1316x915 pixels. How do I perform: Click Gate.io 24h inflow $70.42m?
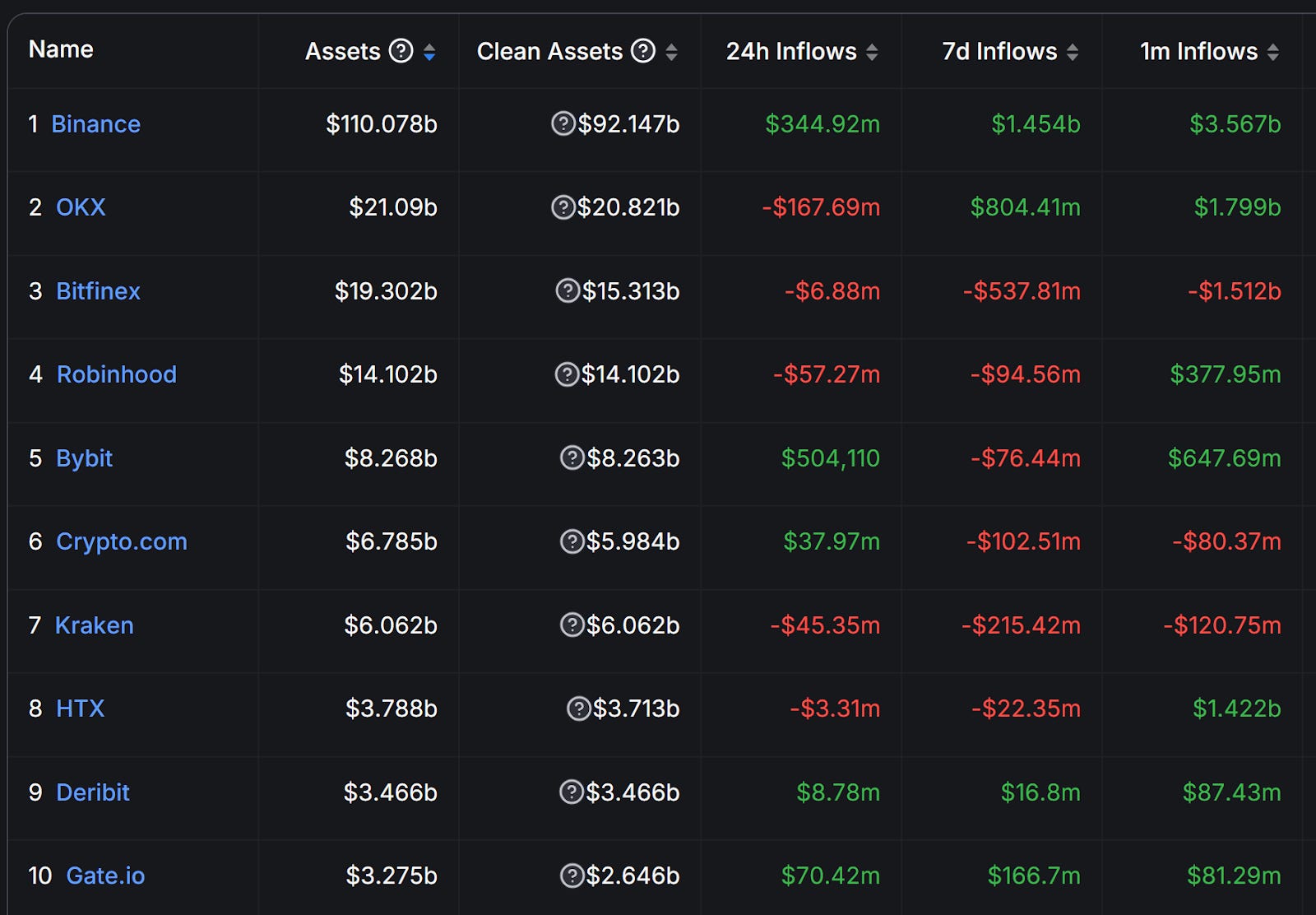[x=831, y=876]
